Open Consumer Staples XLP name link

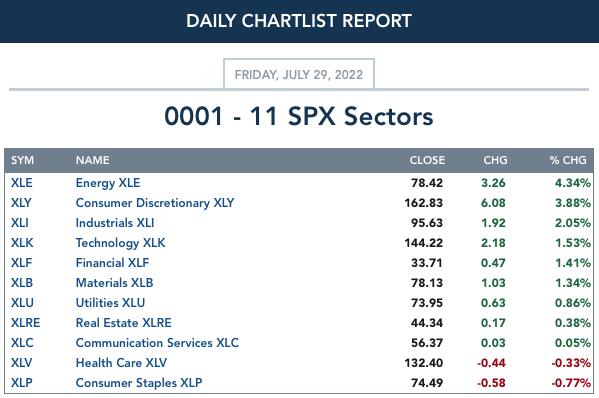(x=139, y=383)
